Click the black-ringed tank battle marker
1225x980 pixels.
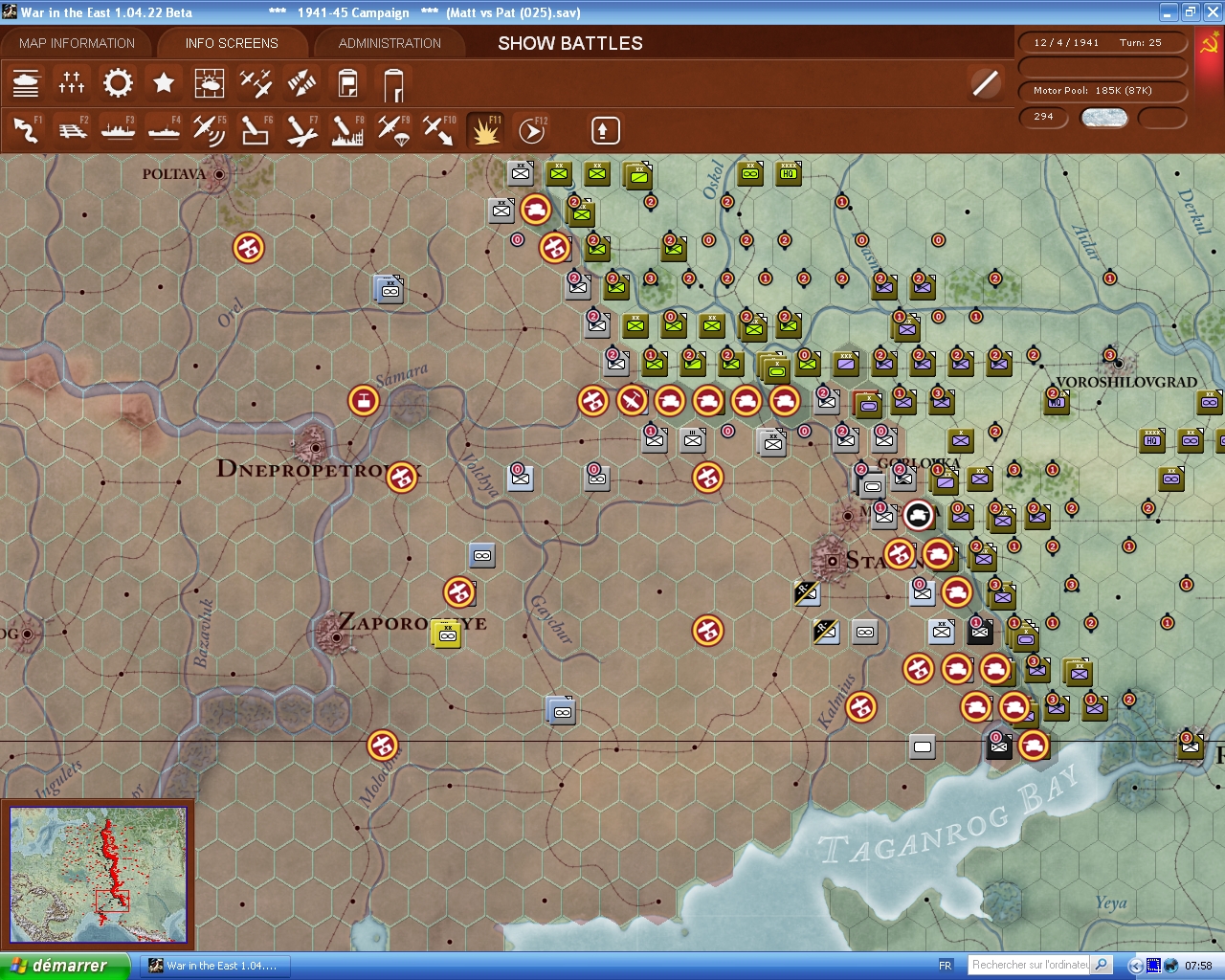919,515
